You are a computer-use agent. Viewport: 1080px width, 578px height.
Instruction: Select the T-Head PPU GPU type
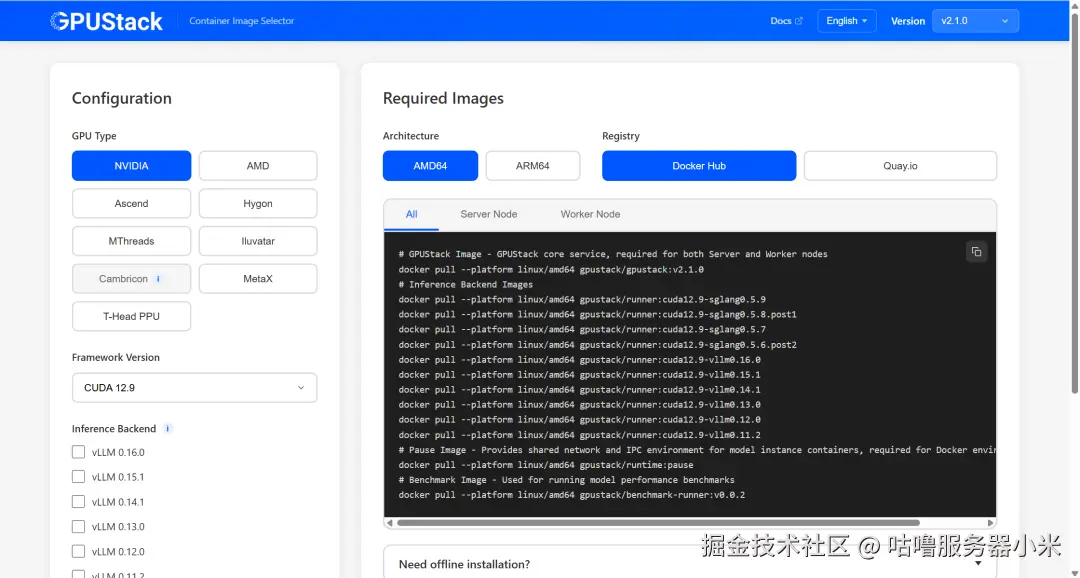point(132,316)
